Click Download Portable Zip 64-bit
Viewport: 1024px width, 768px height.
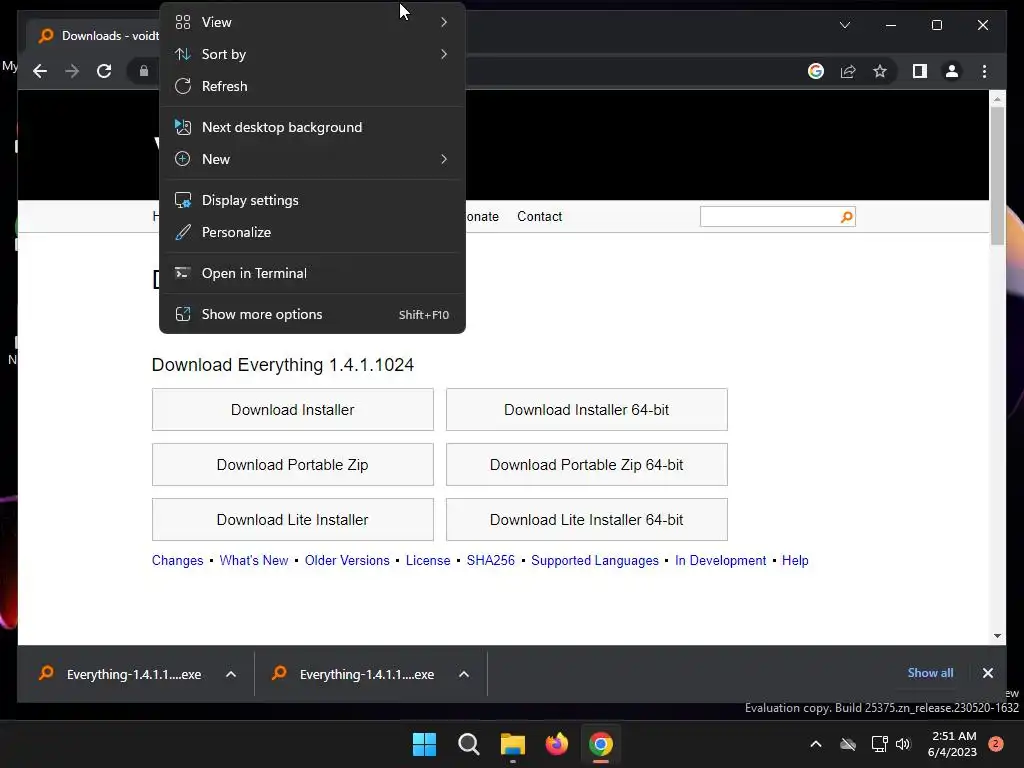[x=586, y=464]
